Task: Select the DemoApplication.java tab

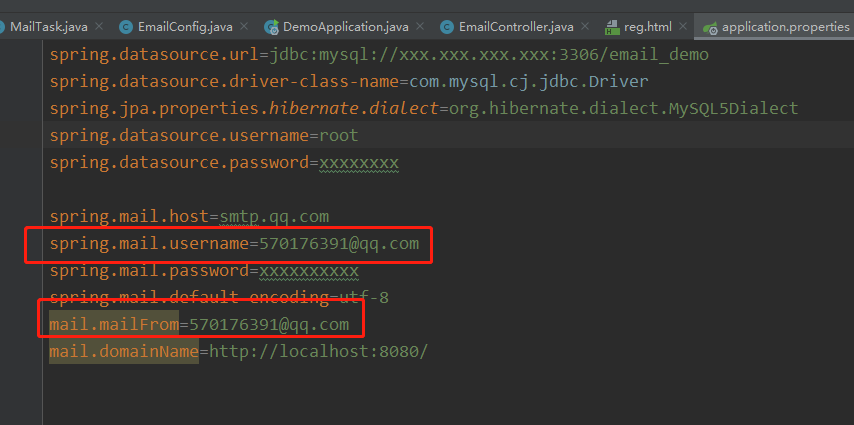Action: pos(346,26)
